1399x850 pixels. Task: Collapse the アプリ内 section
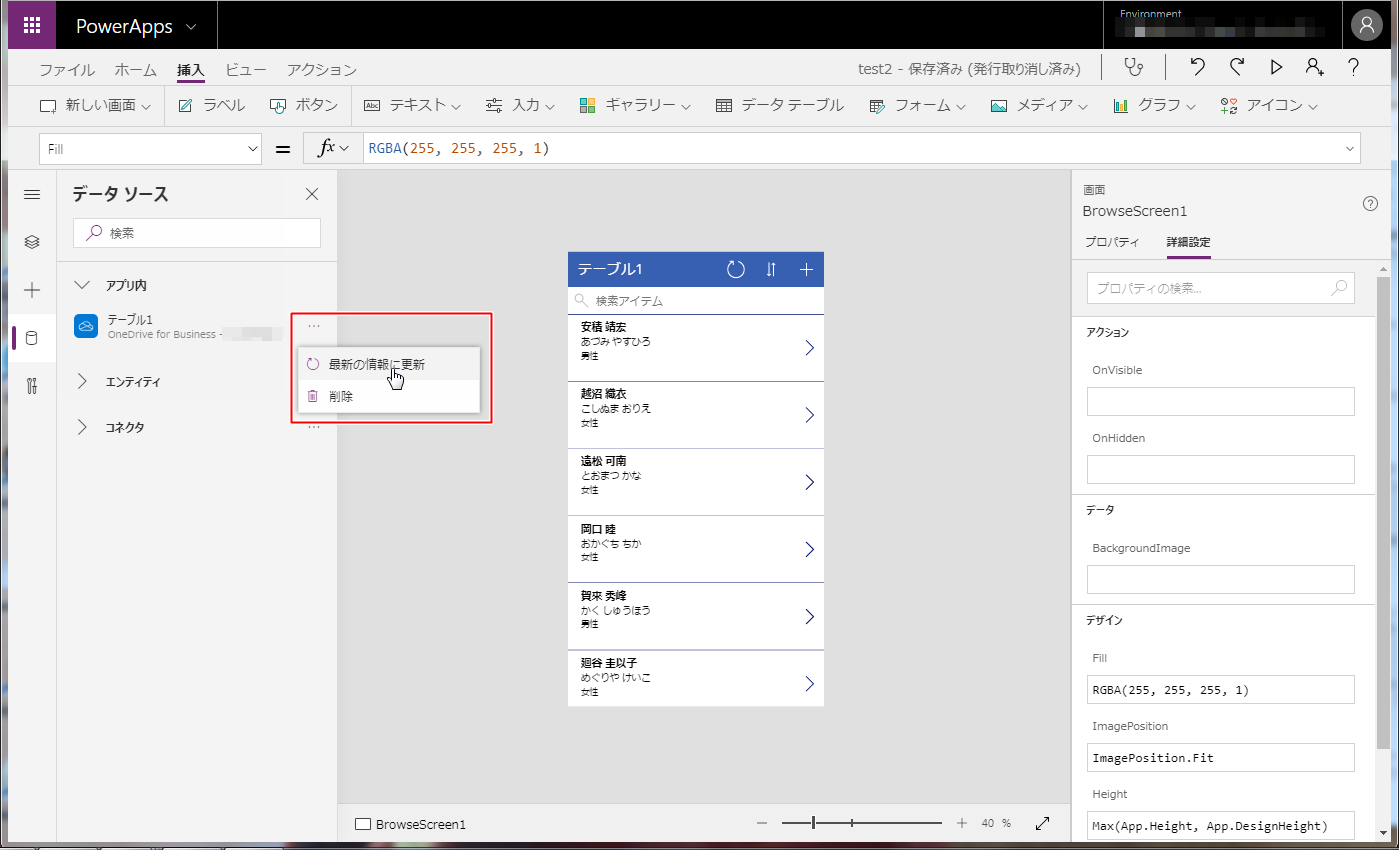pyautogui.click(x=82, y=285)
